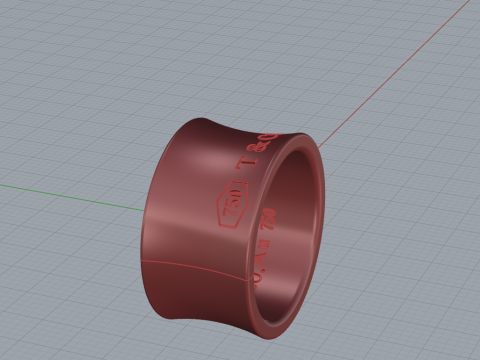Click the green axis line

72,197
